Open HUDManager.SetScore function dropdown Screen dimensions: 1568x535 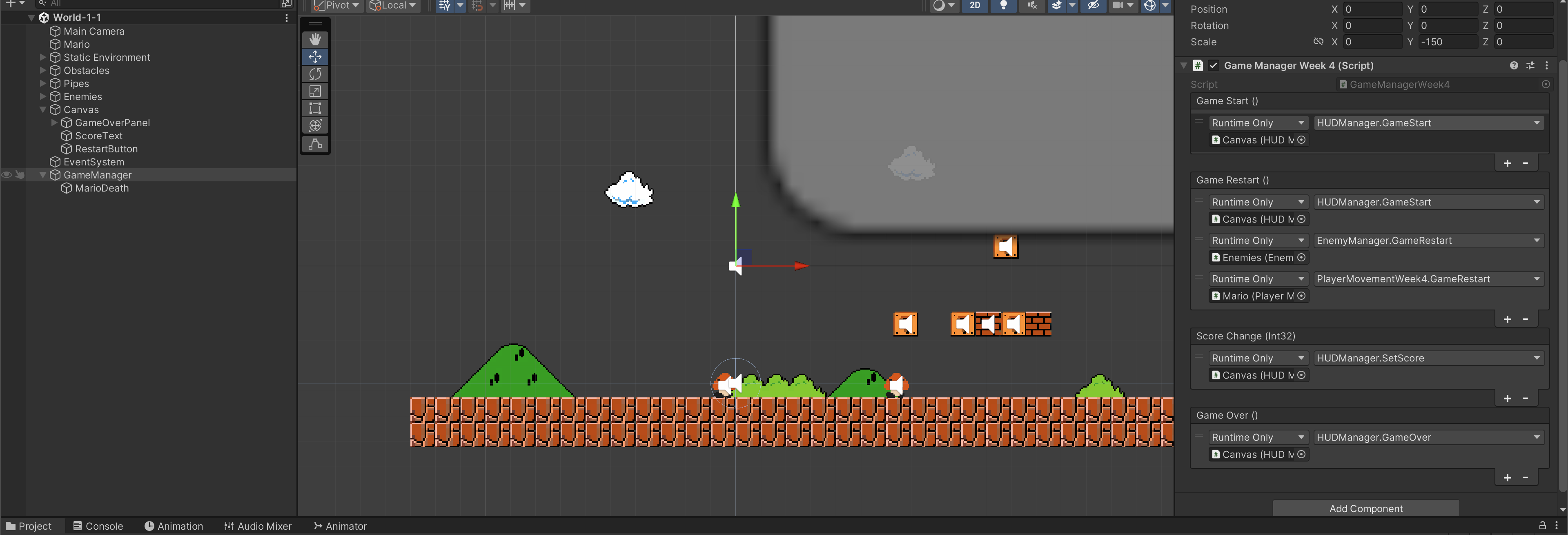coord(1428,358)
